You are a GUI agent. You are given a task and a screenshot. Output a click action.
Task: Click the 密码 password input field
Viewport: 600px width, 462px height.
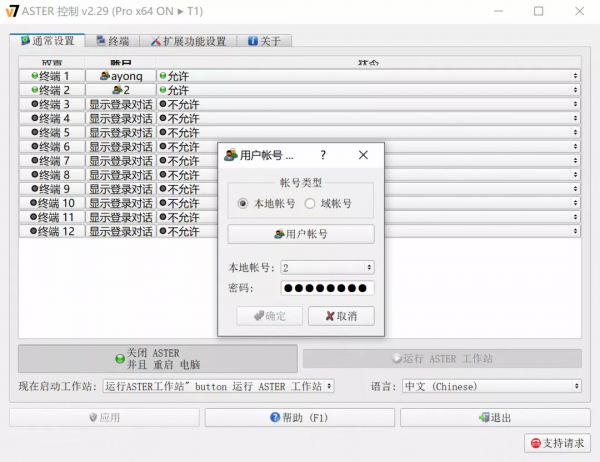pos(327,288)
